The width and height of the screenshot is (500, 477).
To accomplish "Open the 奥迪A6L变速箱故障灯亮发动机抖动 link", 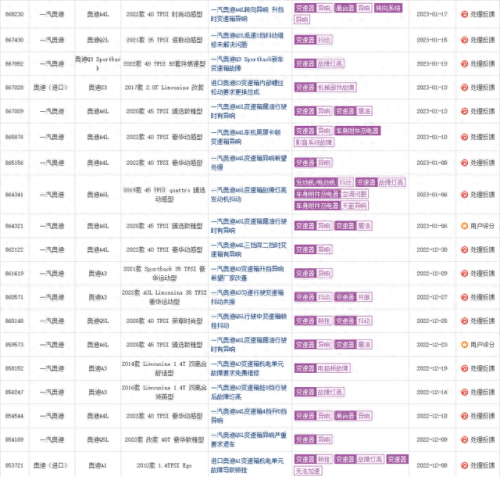I will click(x=249, y=194).
